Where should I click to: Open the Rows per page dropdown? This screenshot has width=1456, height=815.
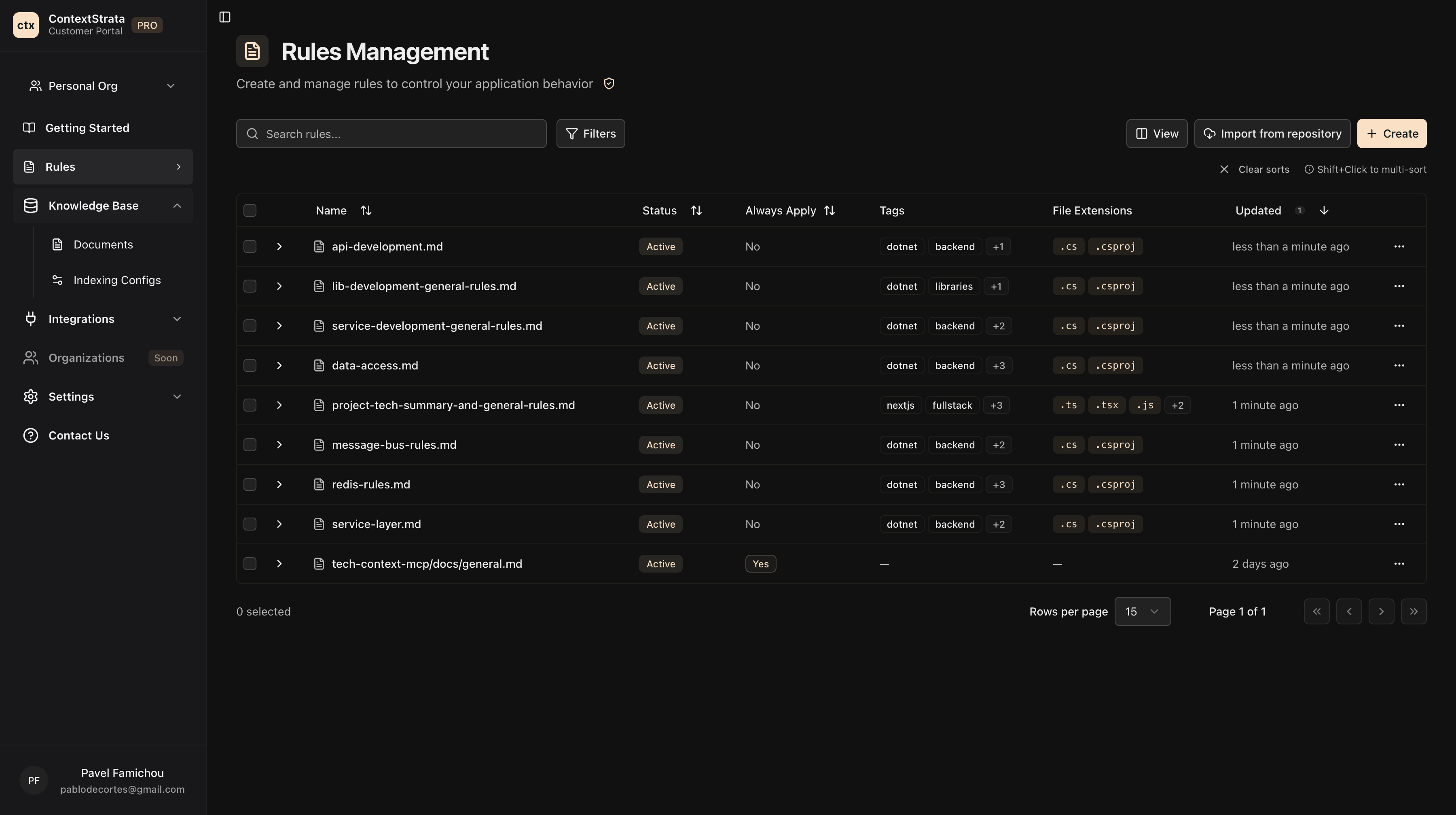point(1142,611)
